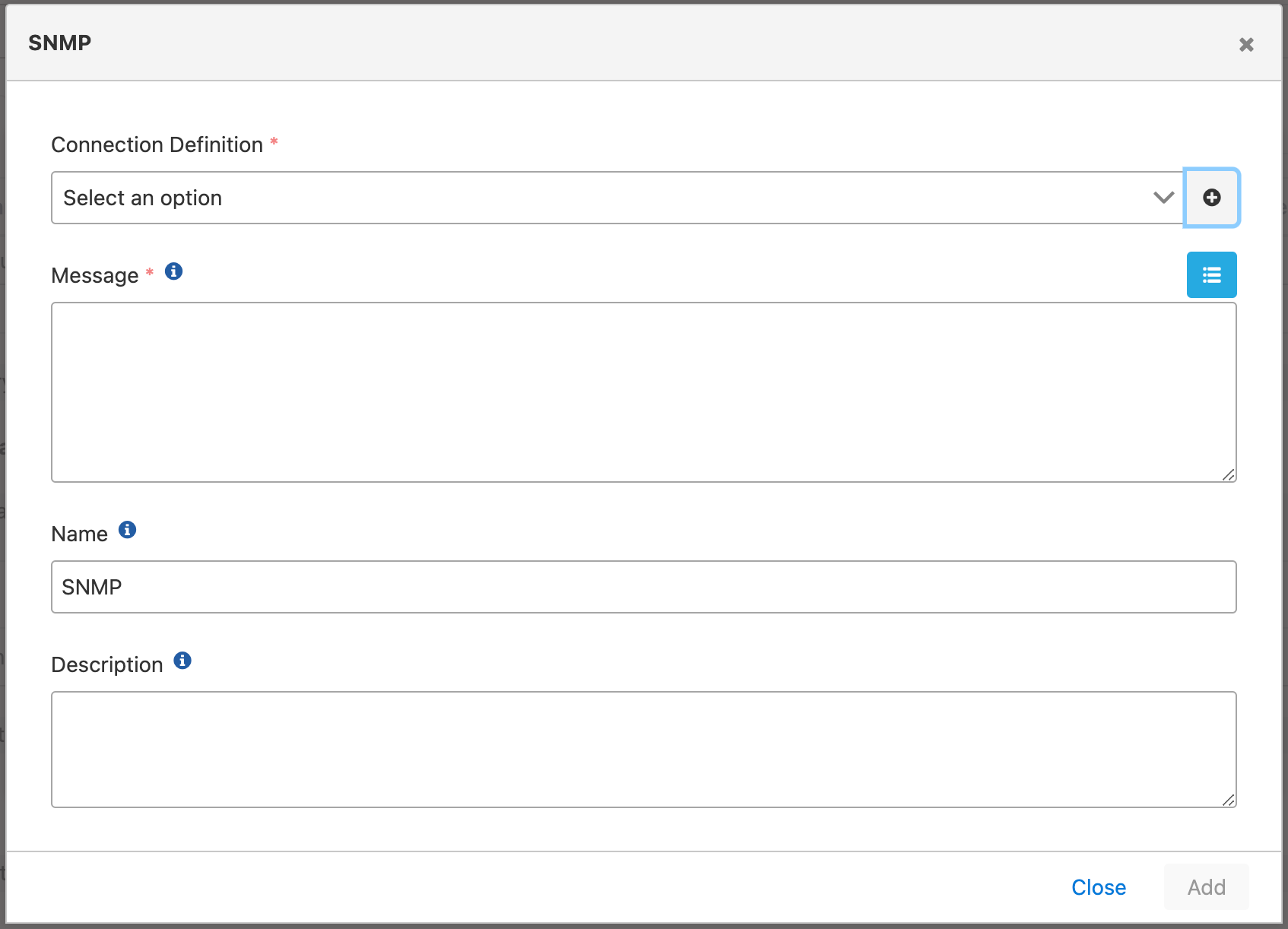Click the info icon beside Message label
1288x929 pixels.
tap(173, 271)
